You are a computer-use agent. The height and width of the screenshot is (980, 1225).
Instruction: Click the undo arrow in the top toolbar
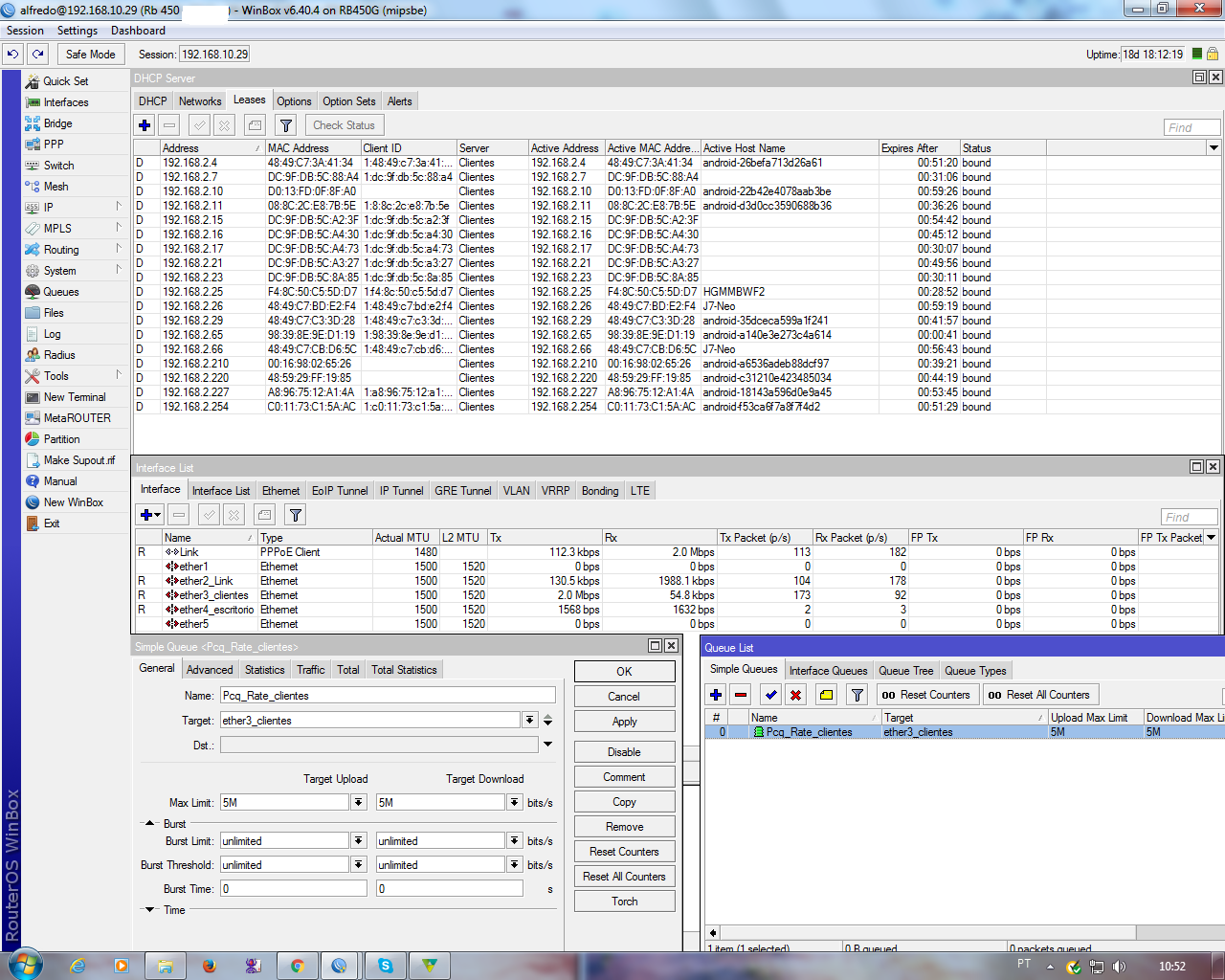coord(13,55)
